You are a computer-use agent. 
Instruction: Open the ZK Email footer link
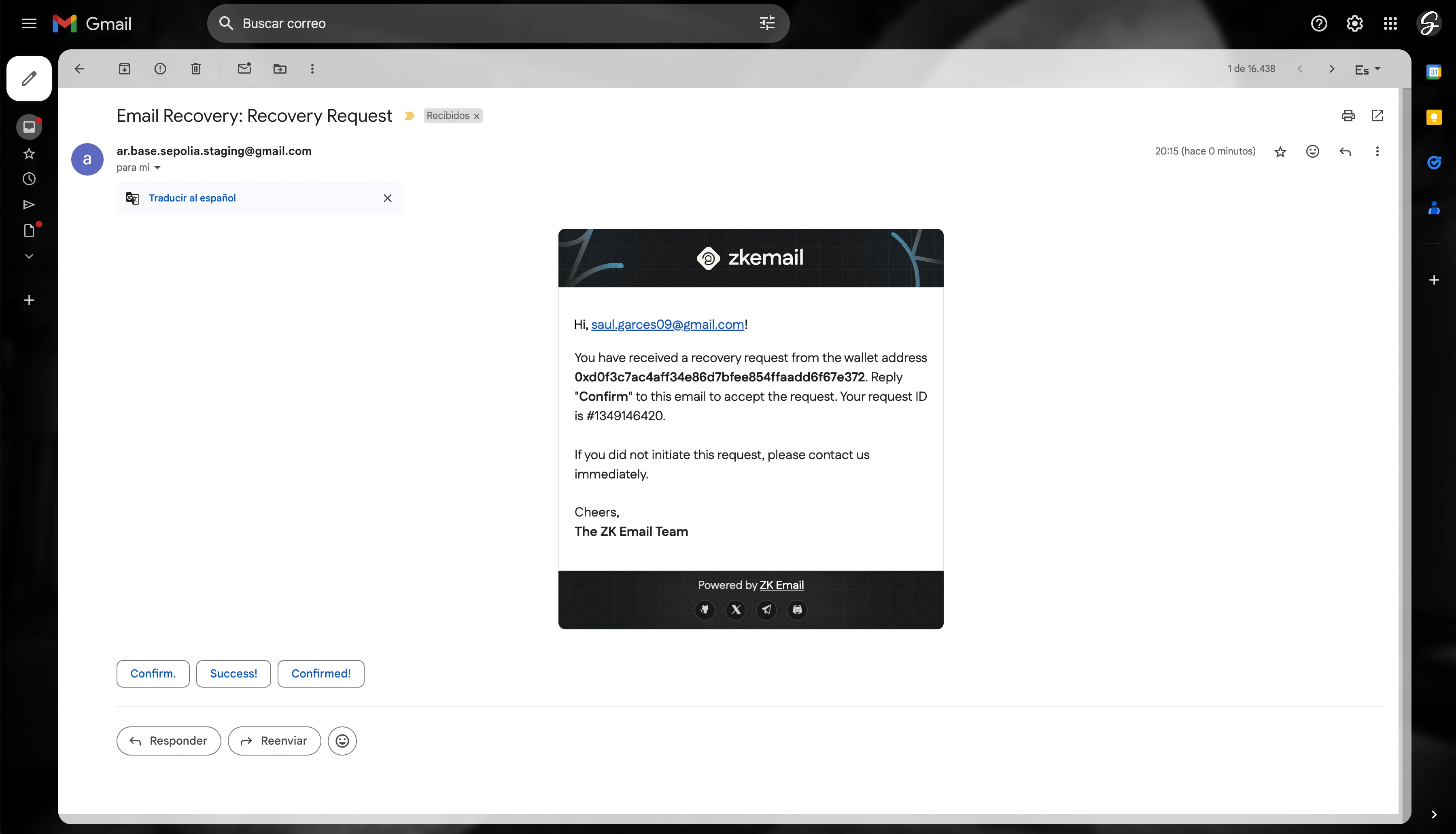click(x=781, y=585)
